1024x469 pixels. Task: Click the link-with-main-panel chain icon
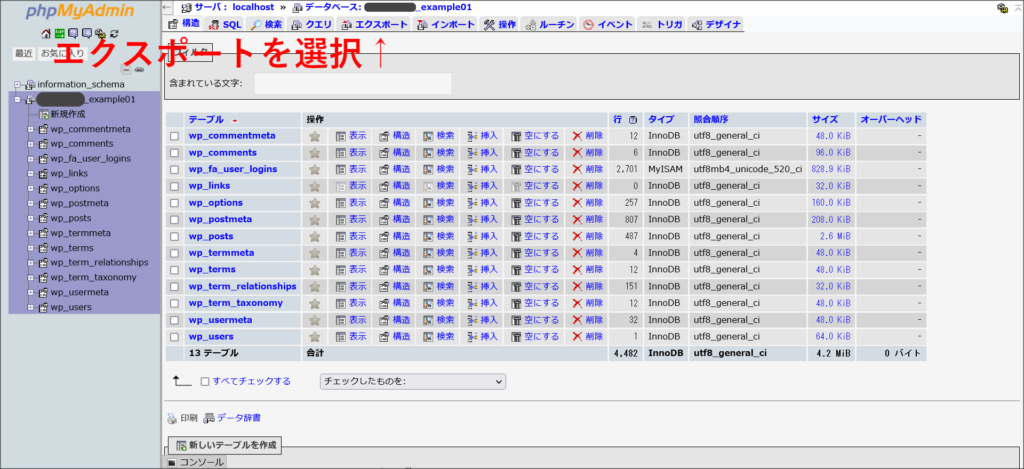(x=139, y=69)
